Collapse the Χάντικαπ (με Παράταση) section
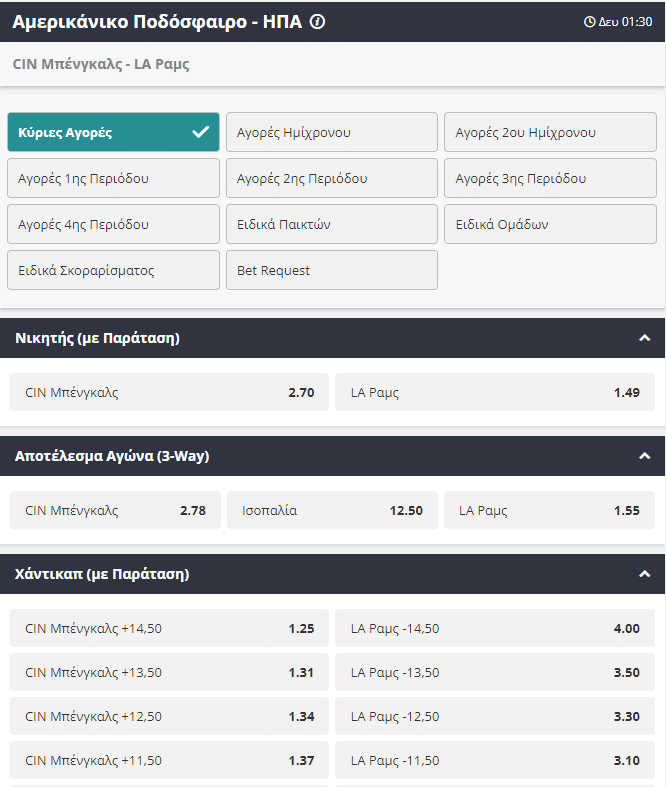 644,574
